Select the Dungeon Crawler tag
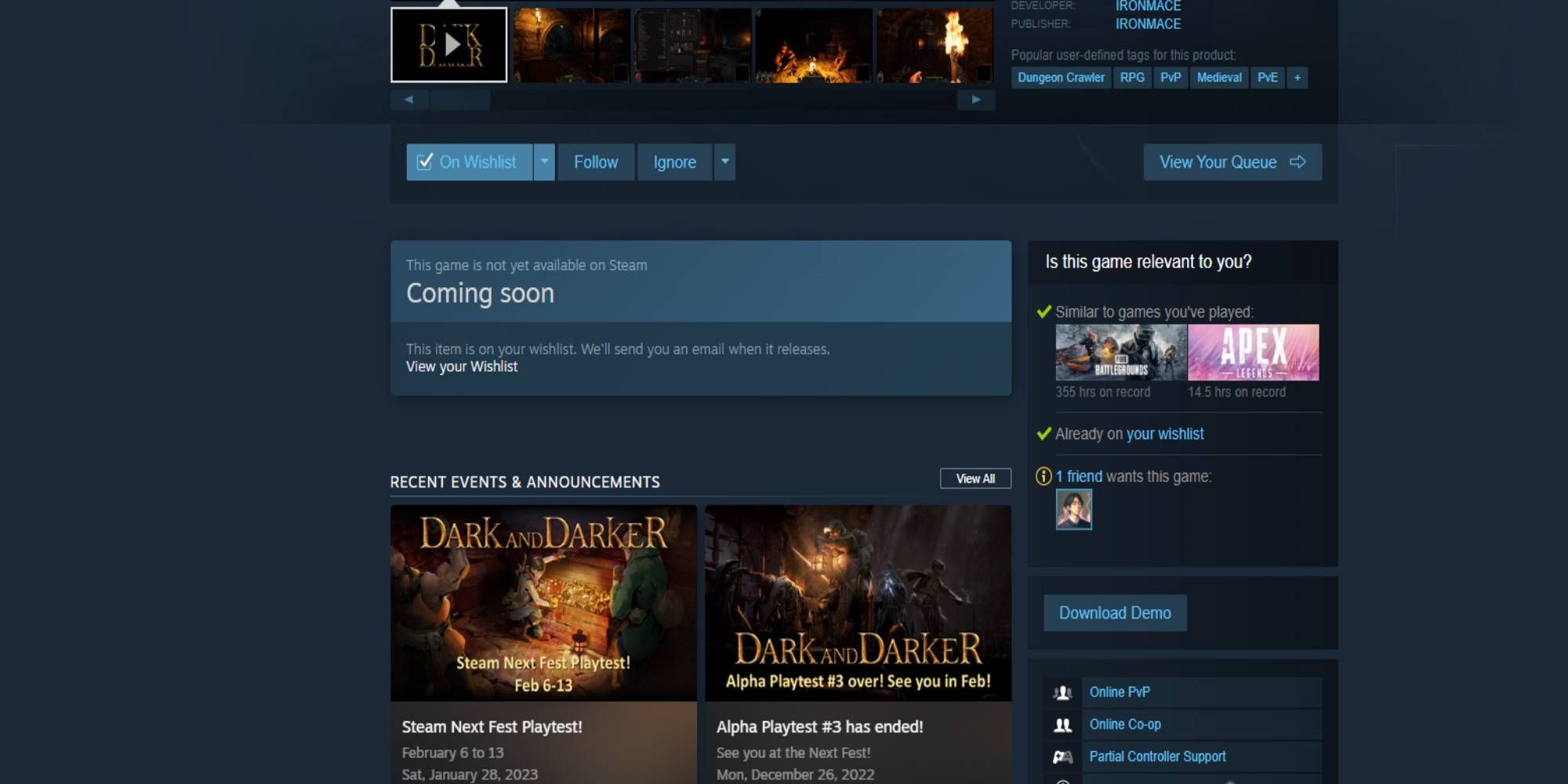Image resolution: width=1568 pixels, height=784 pixels. [x=1061, y=78]
